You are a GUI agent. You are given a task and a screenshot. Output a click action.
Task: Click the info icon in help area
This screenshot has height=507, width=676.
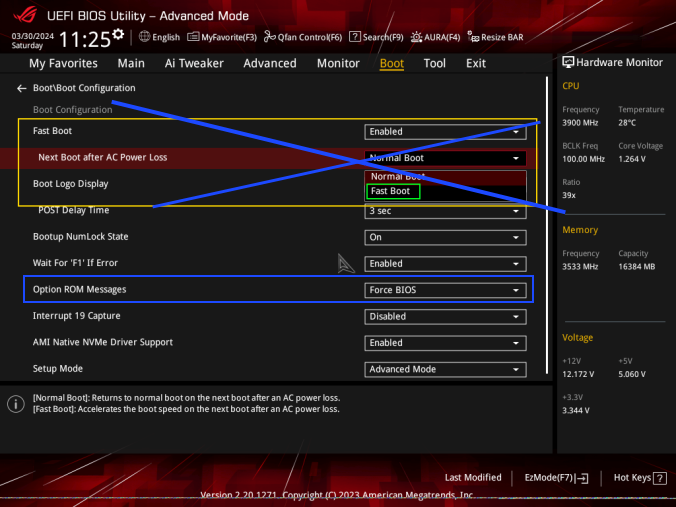[x=16, y=404]
